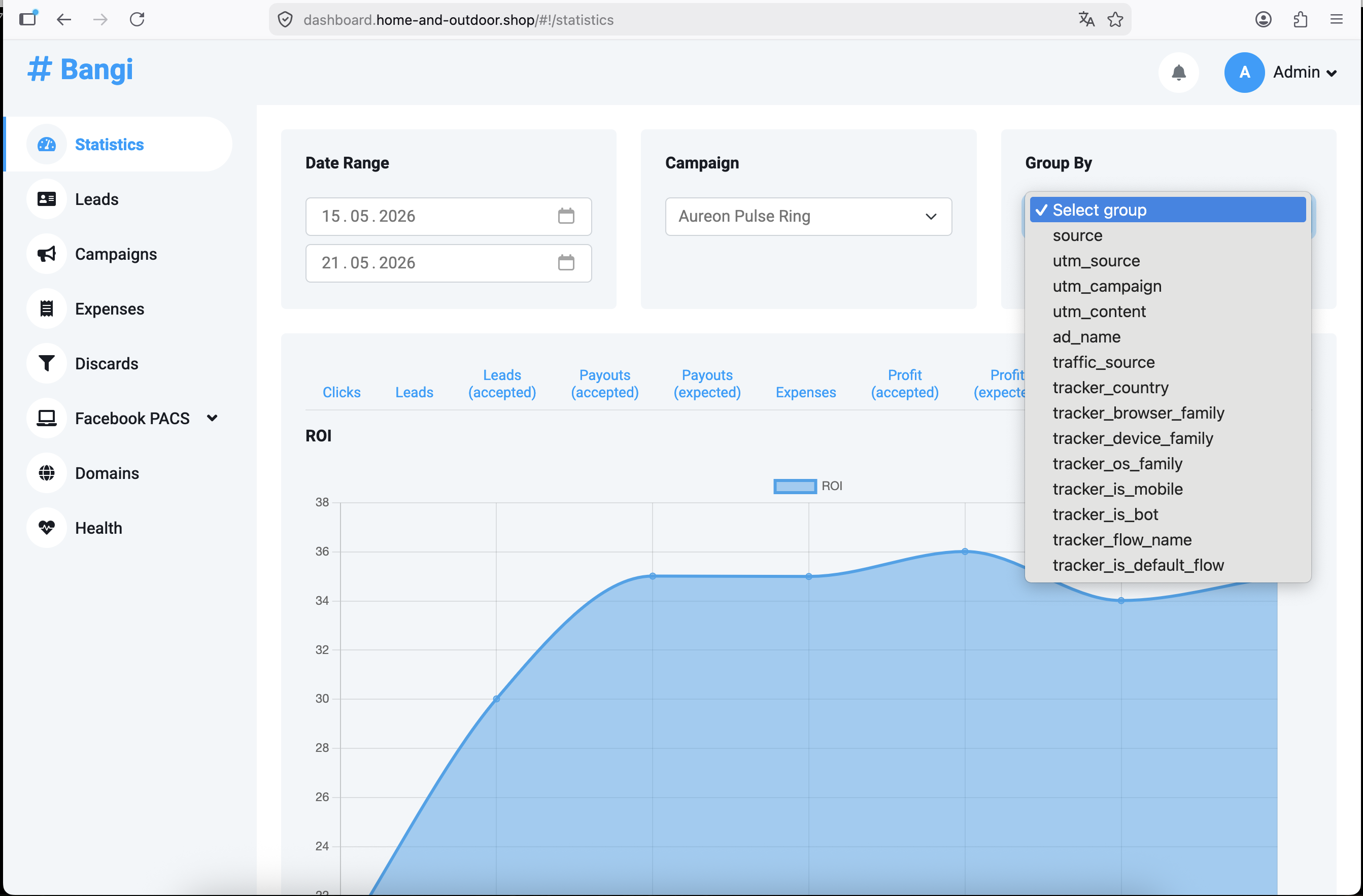Select 'tracker_flow_name' grouping option

[1168, 540]
